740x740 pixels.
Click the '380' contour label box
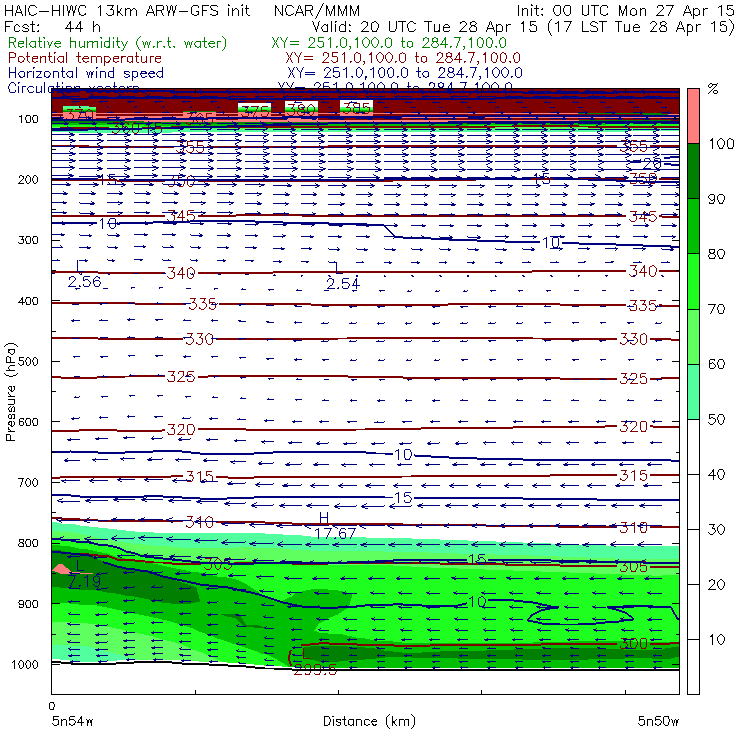(302, 109)
